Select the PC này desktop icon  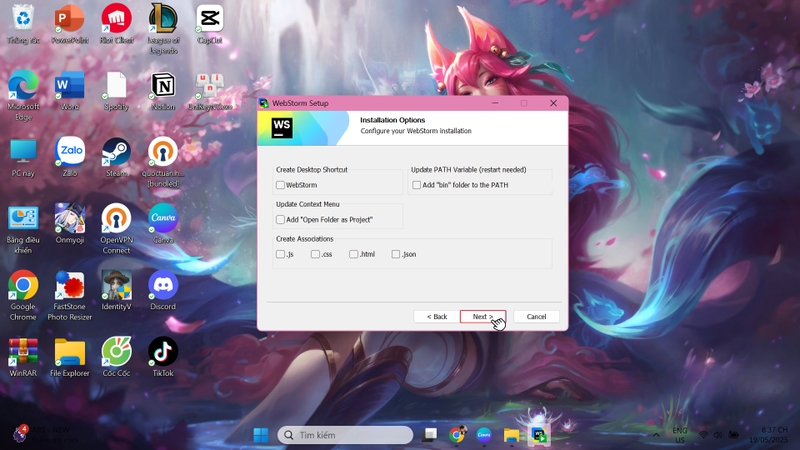(x=23, y=158)
